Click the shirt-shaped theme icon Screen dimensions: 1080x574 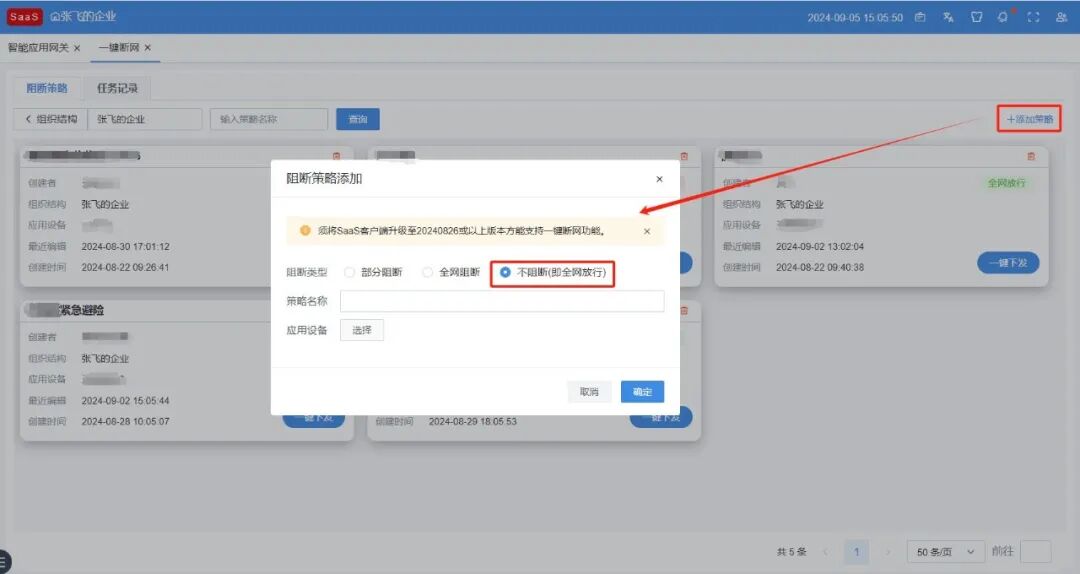click(976, 17)
